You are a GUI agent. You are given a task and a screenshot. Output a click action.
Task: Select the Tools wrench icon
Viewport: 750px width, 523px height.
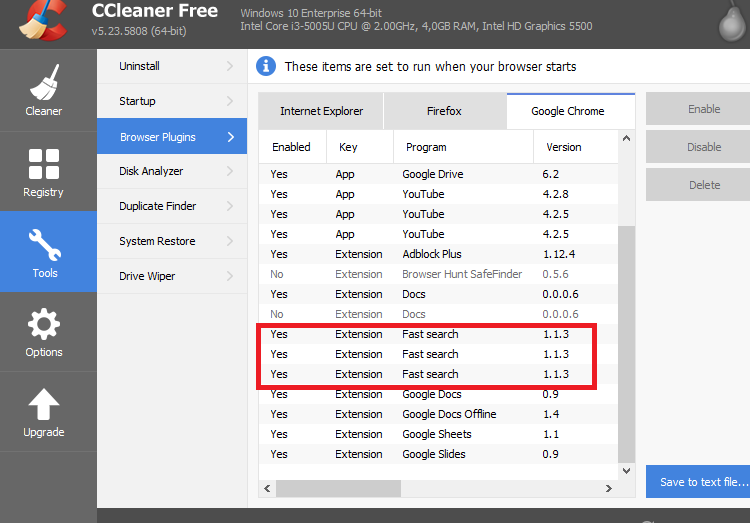click(x=44, y=245)
